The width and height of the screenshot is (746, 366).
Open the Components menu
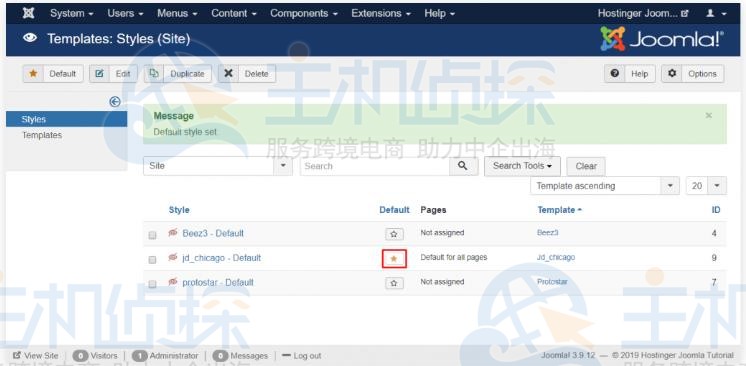point(304,13)
